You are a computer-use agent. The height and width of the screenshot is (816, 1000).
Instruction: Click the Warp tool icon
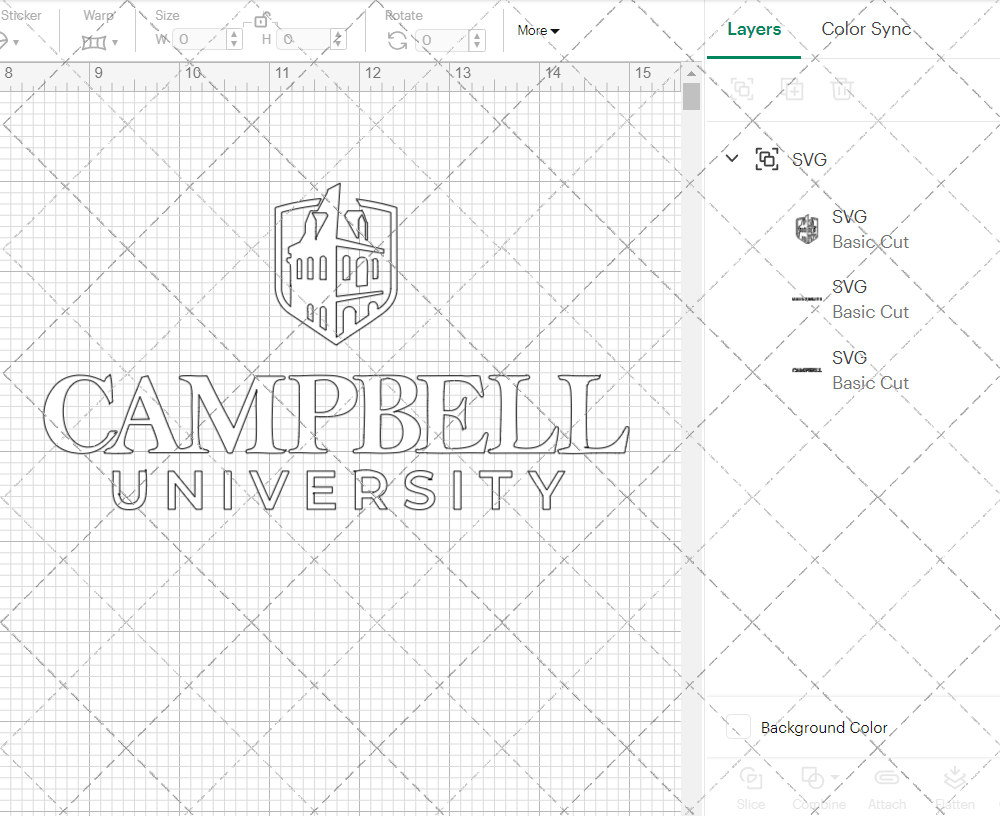93,41
